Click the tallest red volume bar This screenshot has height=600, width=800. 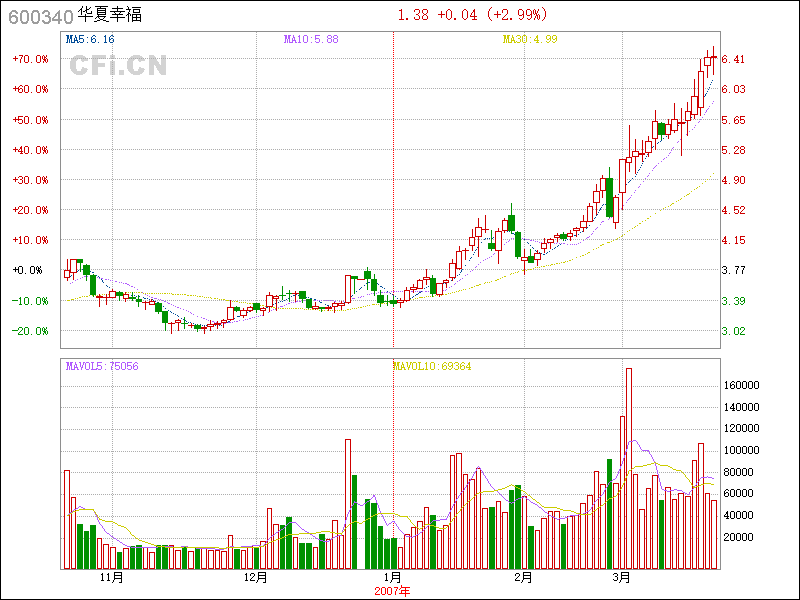click(628, 470)
